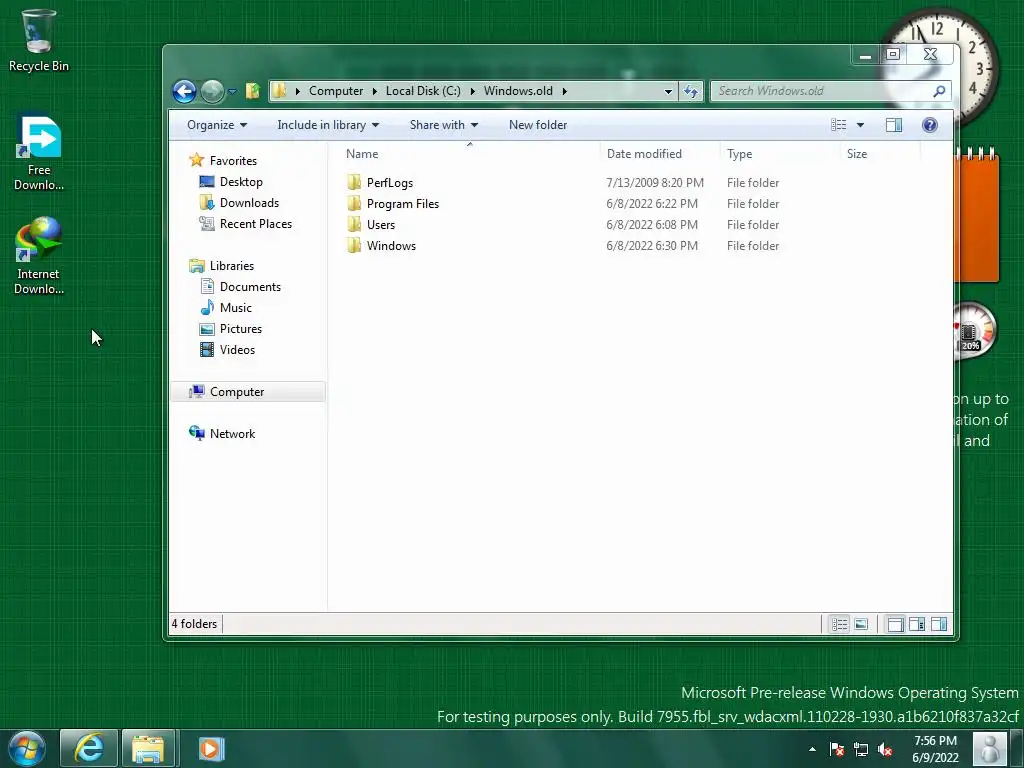
Task: Switch to large thumbnails view in status bar
Action: (x=861, y=624)
